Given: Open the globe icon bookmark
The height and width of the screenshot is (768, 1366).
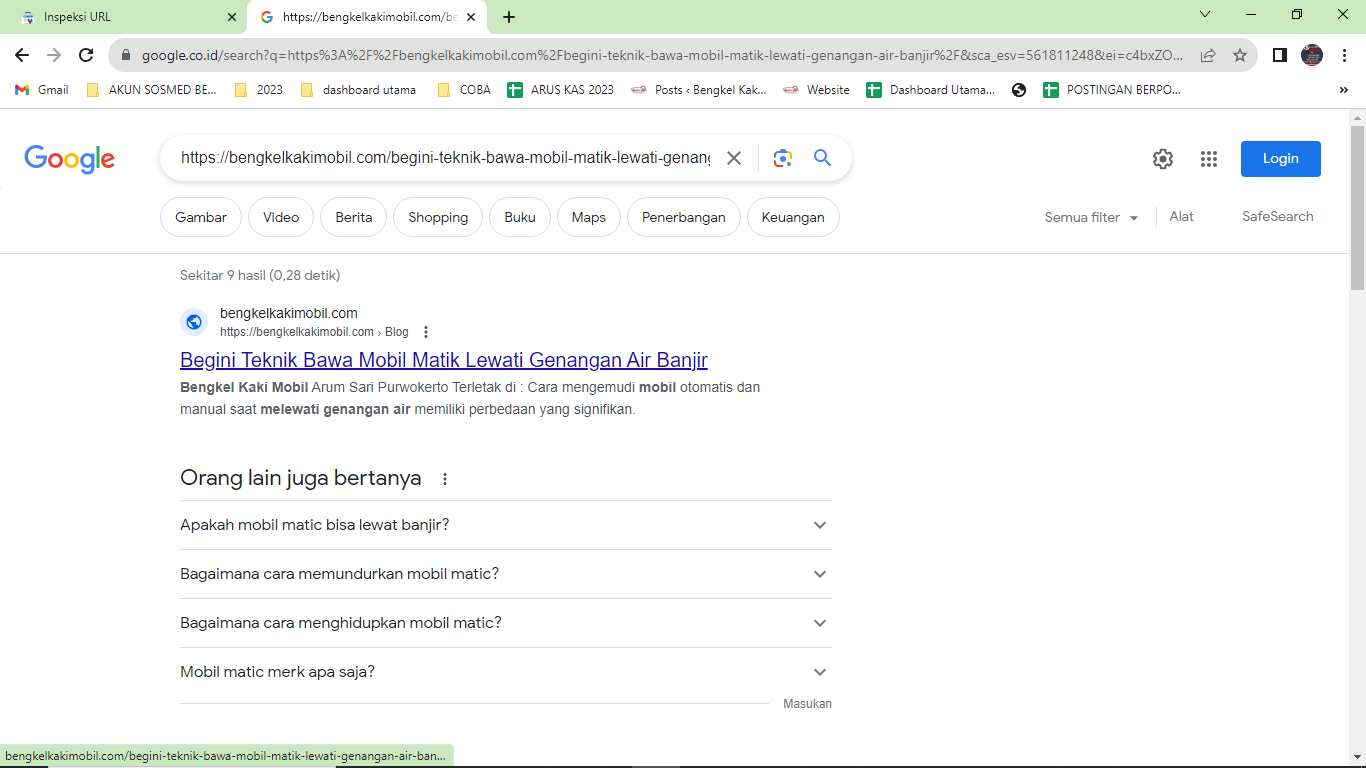Looking at the screenshot, I should pyautogui.click(x=1019, y=90).
